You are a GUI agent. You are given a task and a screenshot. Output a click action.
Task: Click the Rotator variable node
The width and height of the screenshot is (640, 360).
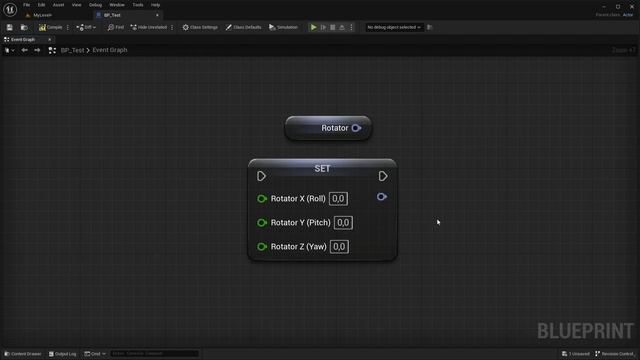(x=328, y=128)
